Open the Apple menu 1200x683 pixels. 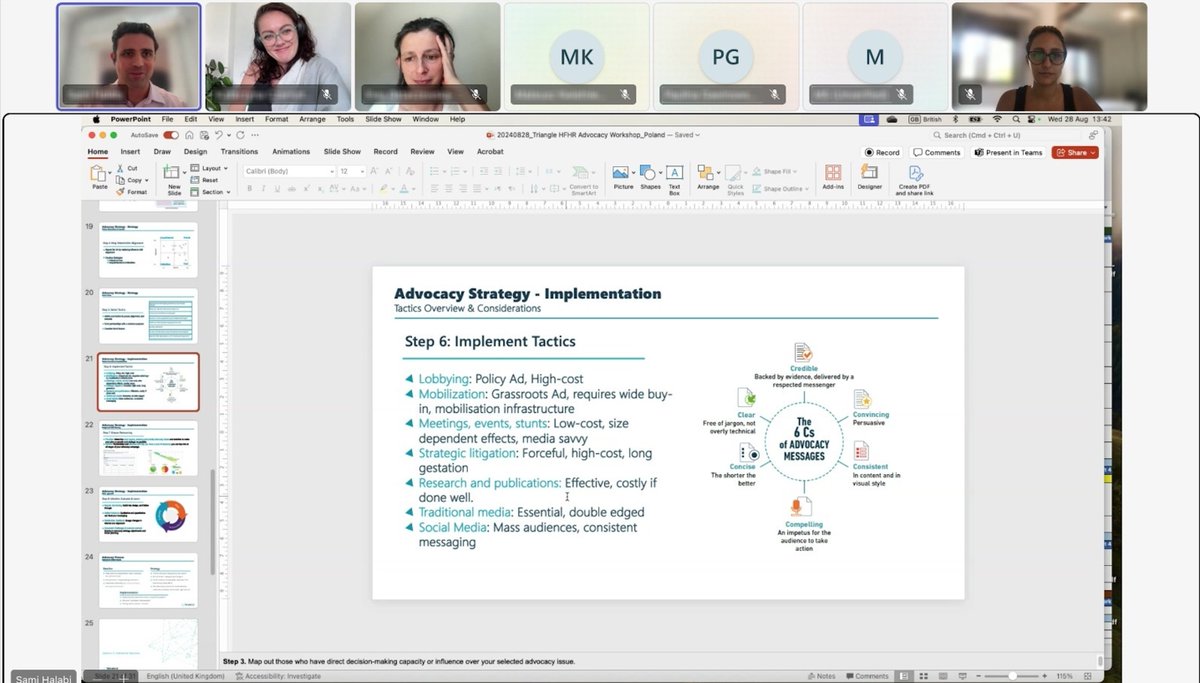tap(97, 119)
